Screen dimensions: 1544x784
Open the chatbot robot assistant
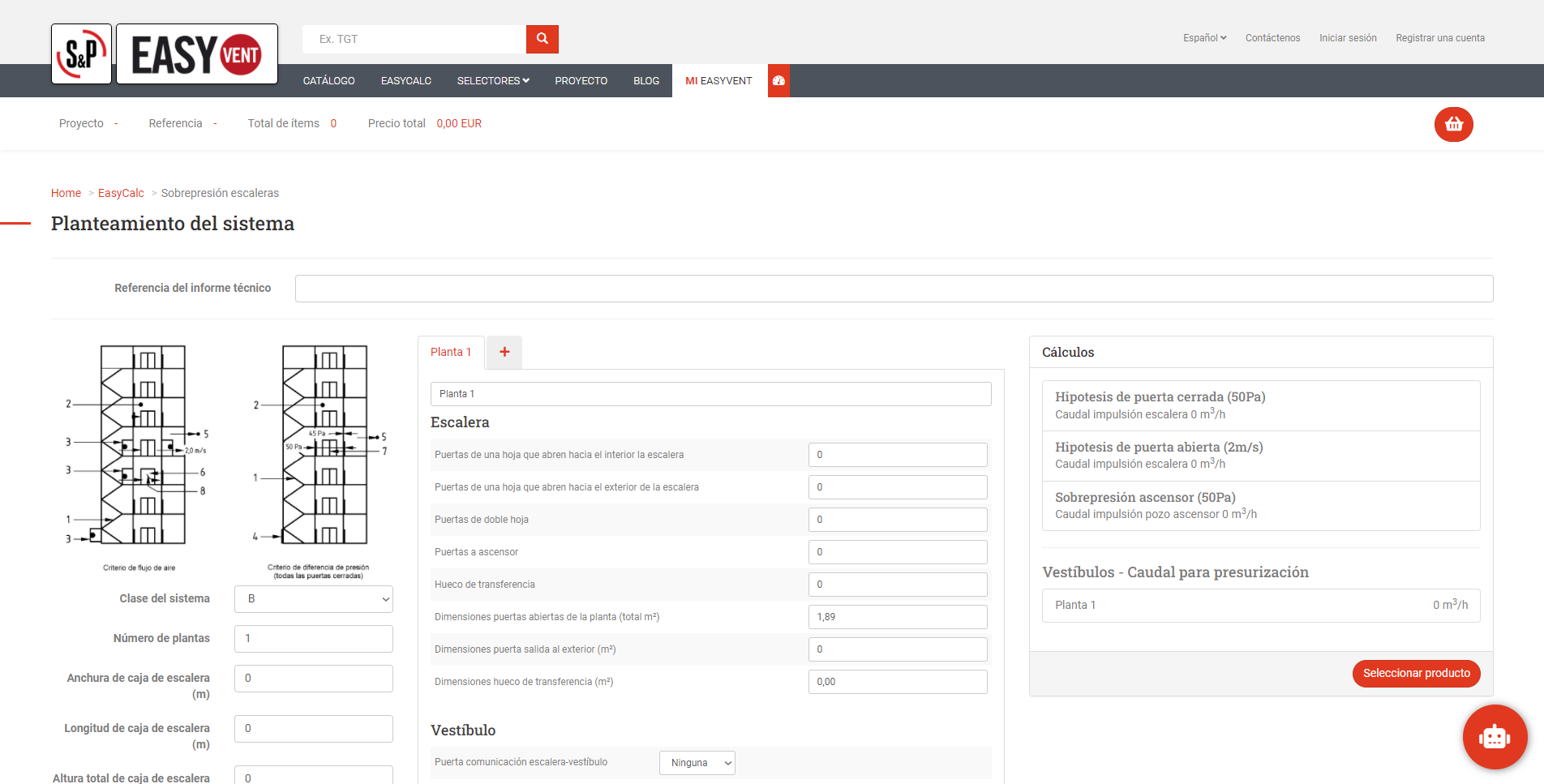1494,736
